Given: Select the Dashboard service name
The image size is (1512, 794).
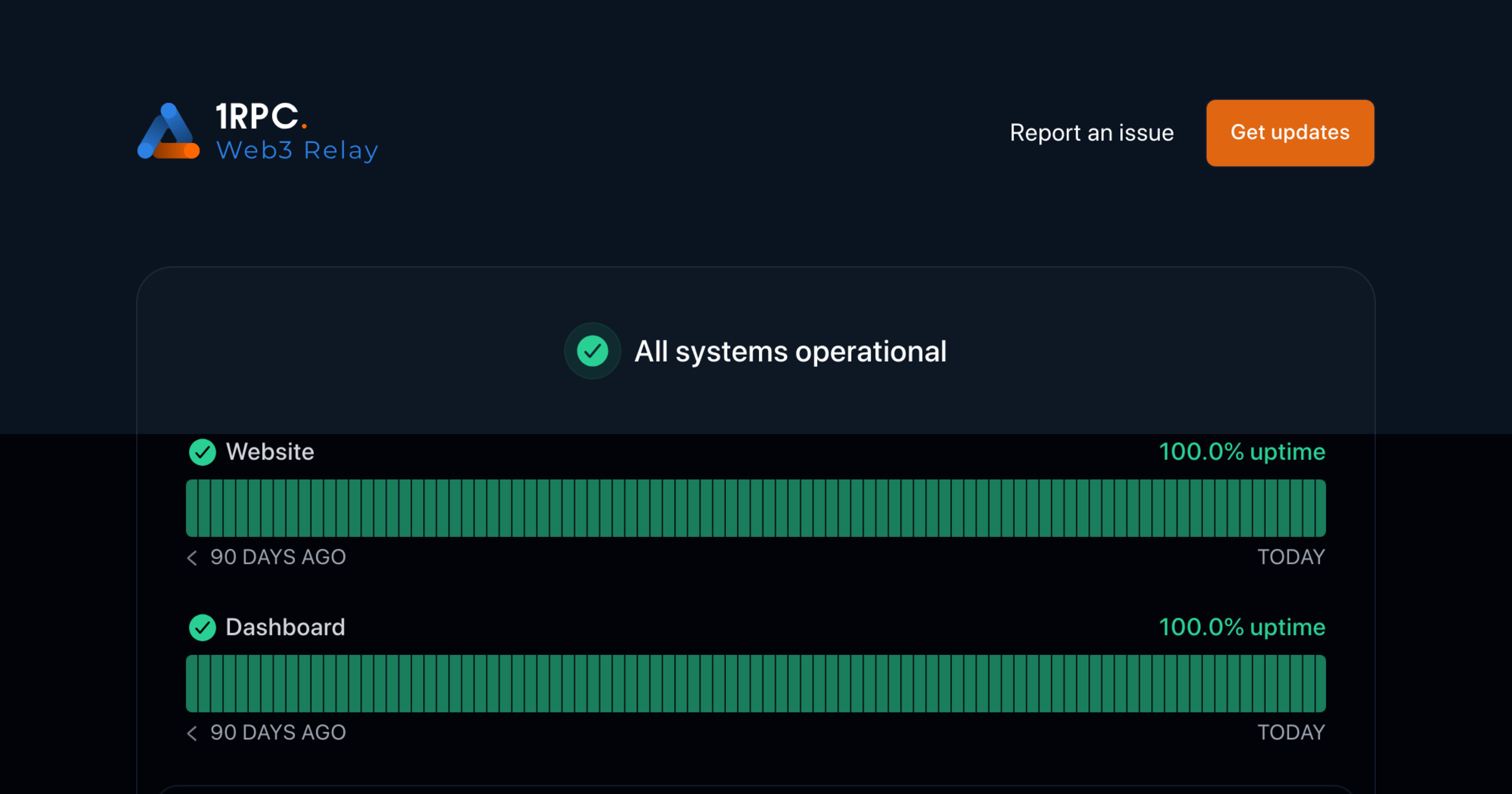Looking at the screenshot, I should point(285,627).
